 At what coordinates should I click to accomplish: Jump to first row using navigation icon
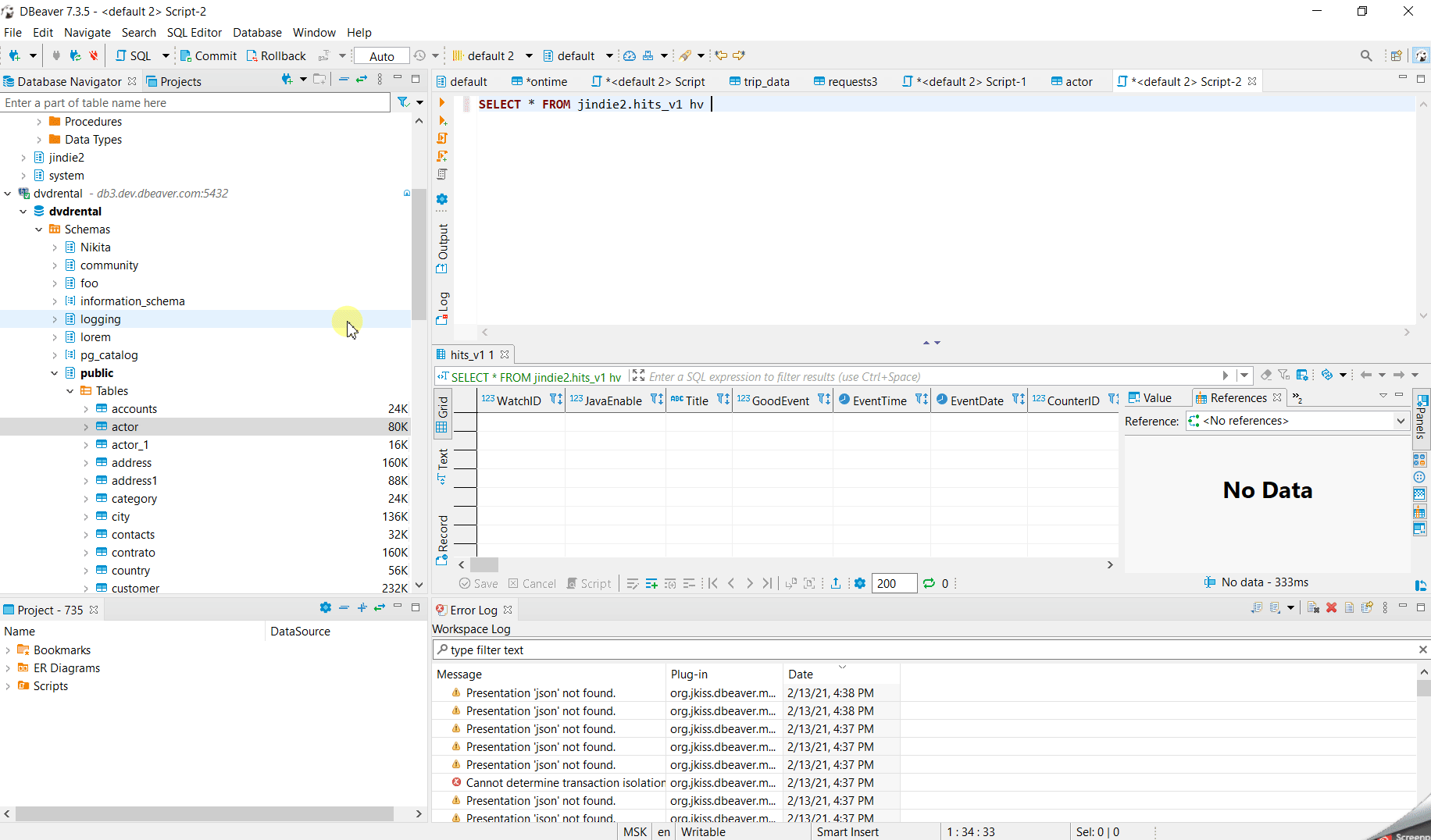pyautogui.click(x=712, y=583)
